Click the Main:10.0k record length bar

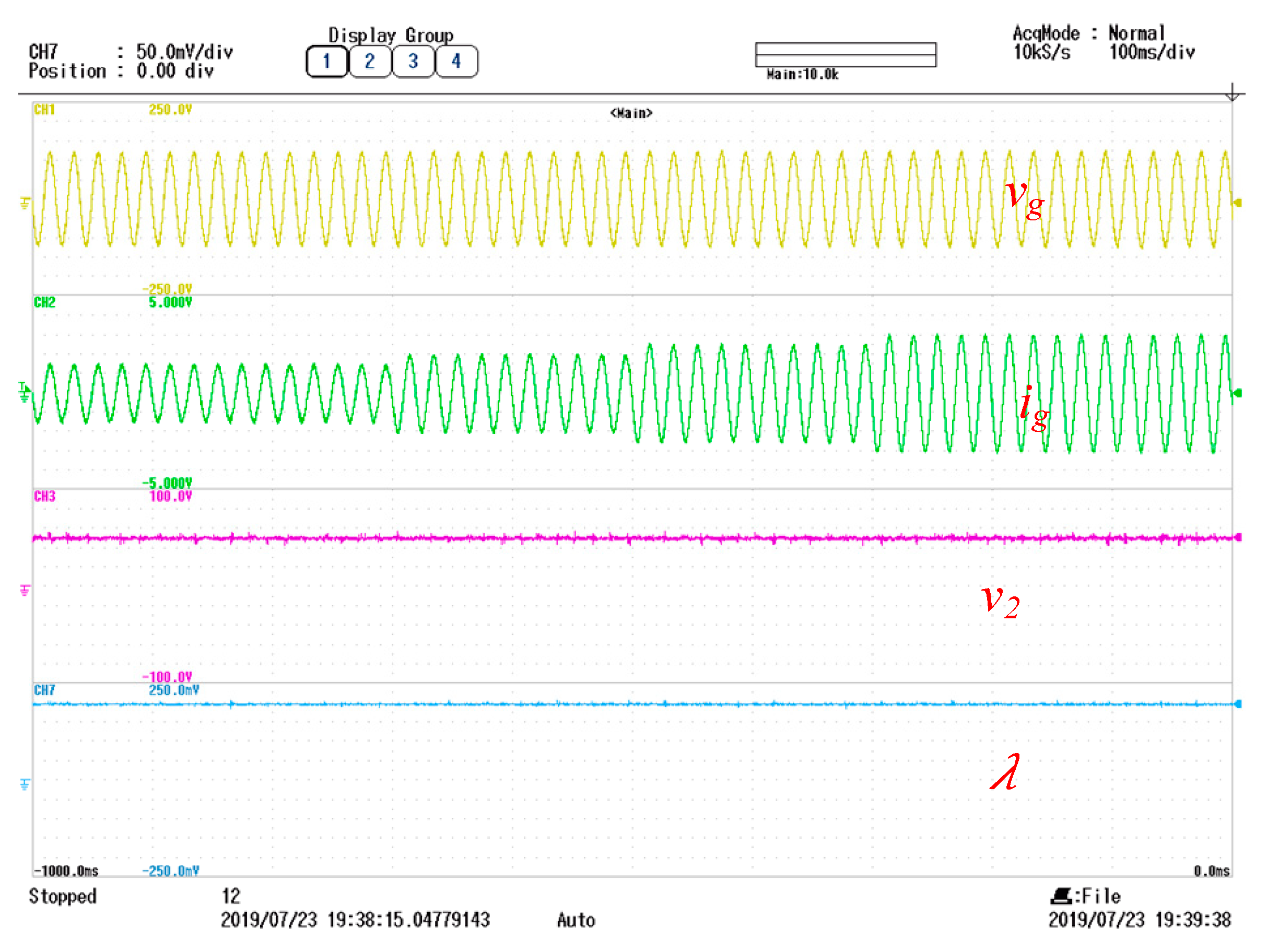[845, 55]
